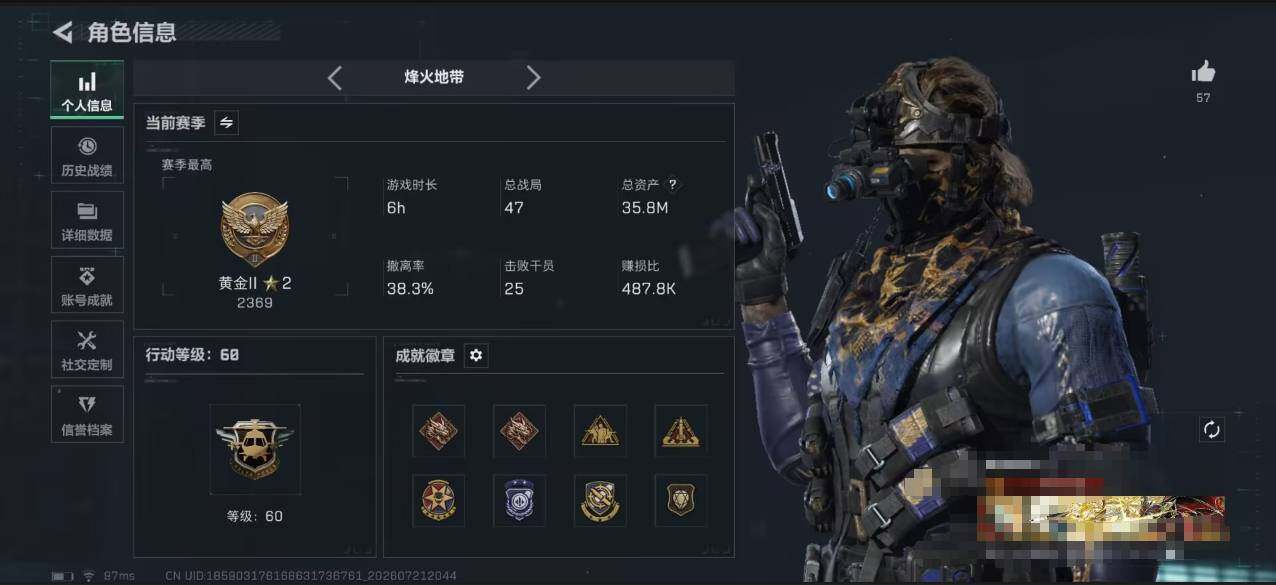The image size is (1276, 585).
Task: Switch to next mode with right chevron
Action: 533,78
